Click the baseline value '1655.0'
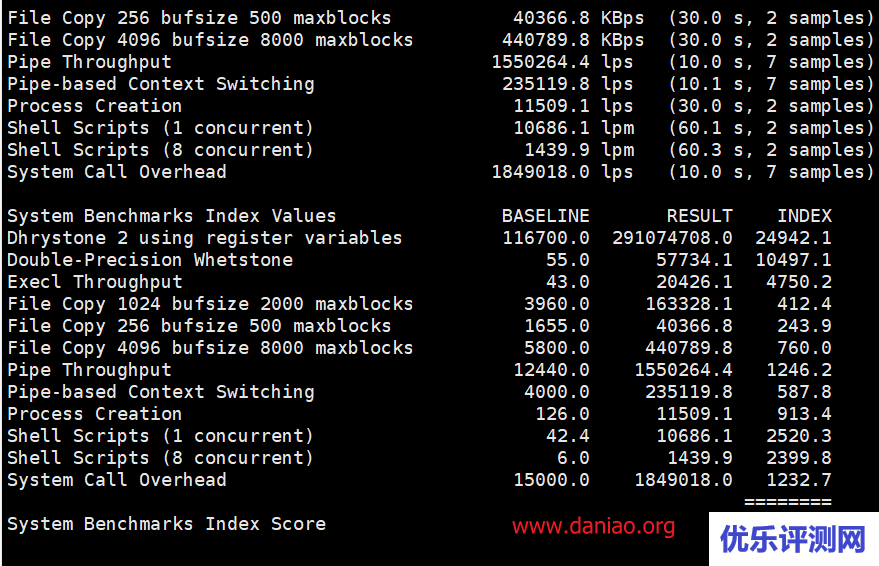The image size is (879, 566). pyautogui.click(x=557, y=326)
